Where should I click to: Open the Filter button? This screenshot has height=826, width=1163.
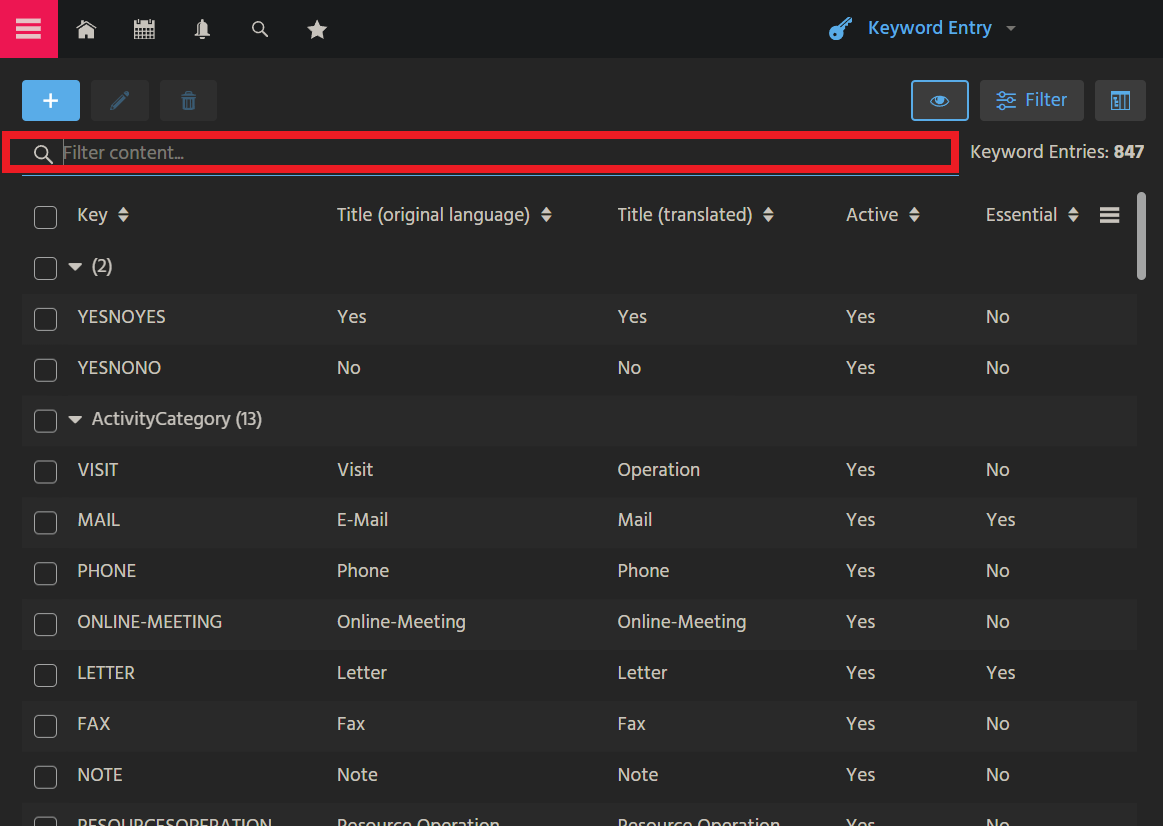(1031, 101)
